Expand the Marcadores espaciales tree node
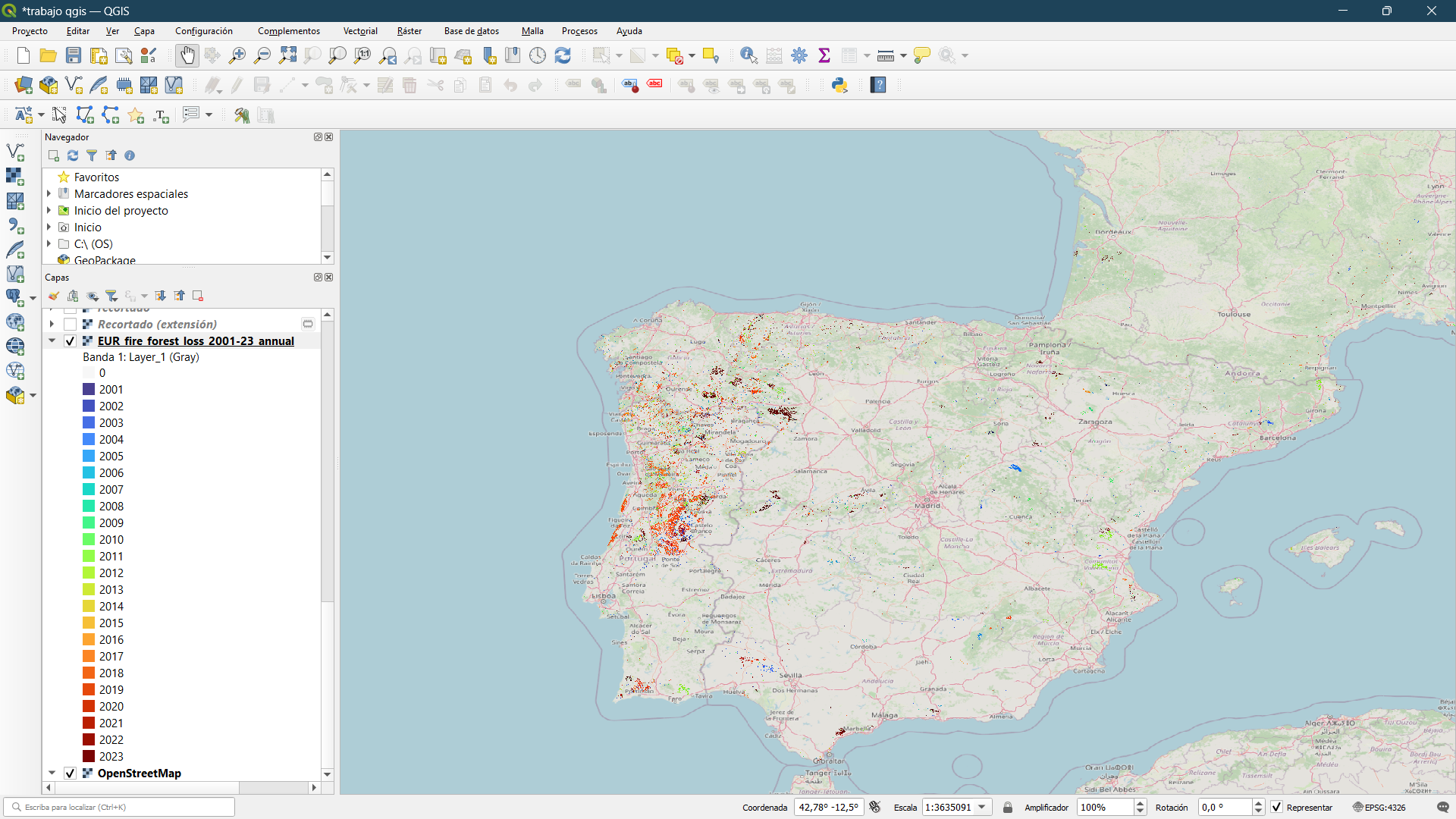 (49, 194)
